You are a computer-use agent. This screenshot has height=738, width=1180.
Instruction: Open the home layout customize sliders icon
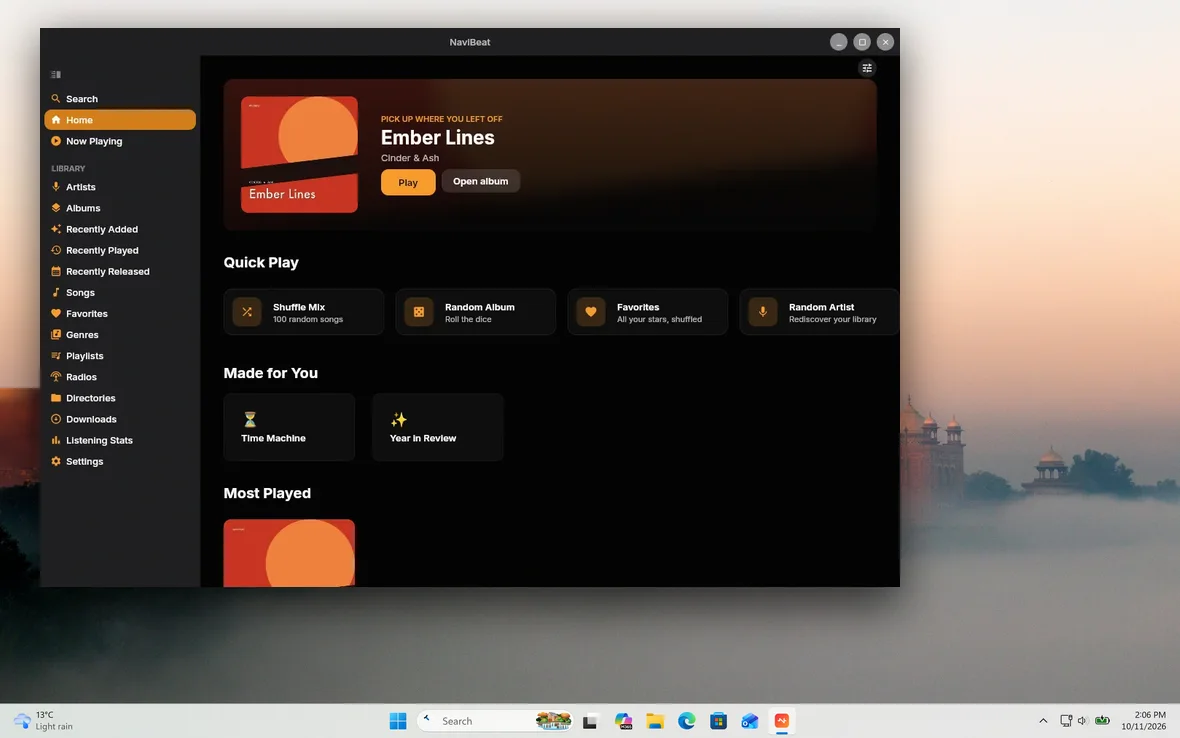click(x=867, y=68)
